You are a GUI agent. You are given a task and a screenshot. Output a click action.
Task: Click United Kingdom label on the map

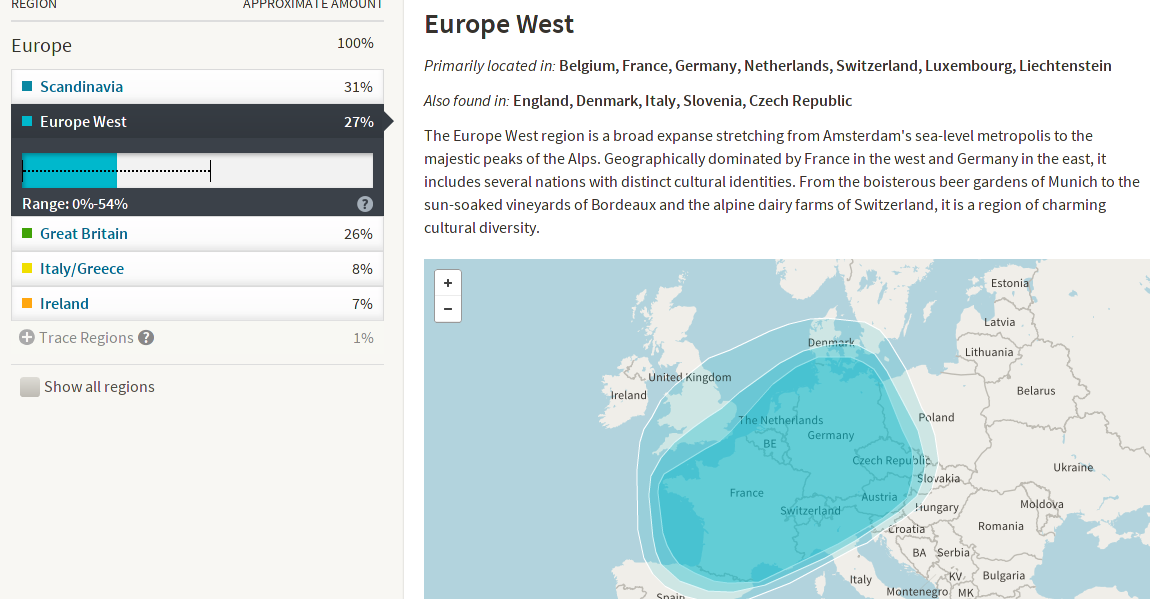tap(690, 377)
